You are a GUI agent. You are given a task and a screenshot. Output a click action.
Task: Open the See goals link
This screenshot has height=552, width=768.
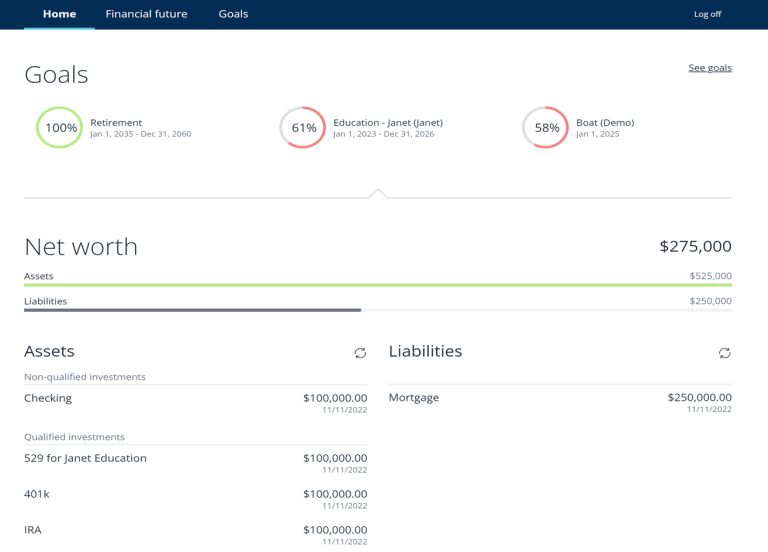(709, 68)
